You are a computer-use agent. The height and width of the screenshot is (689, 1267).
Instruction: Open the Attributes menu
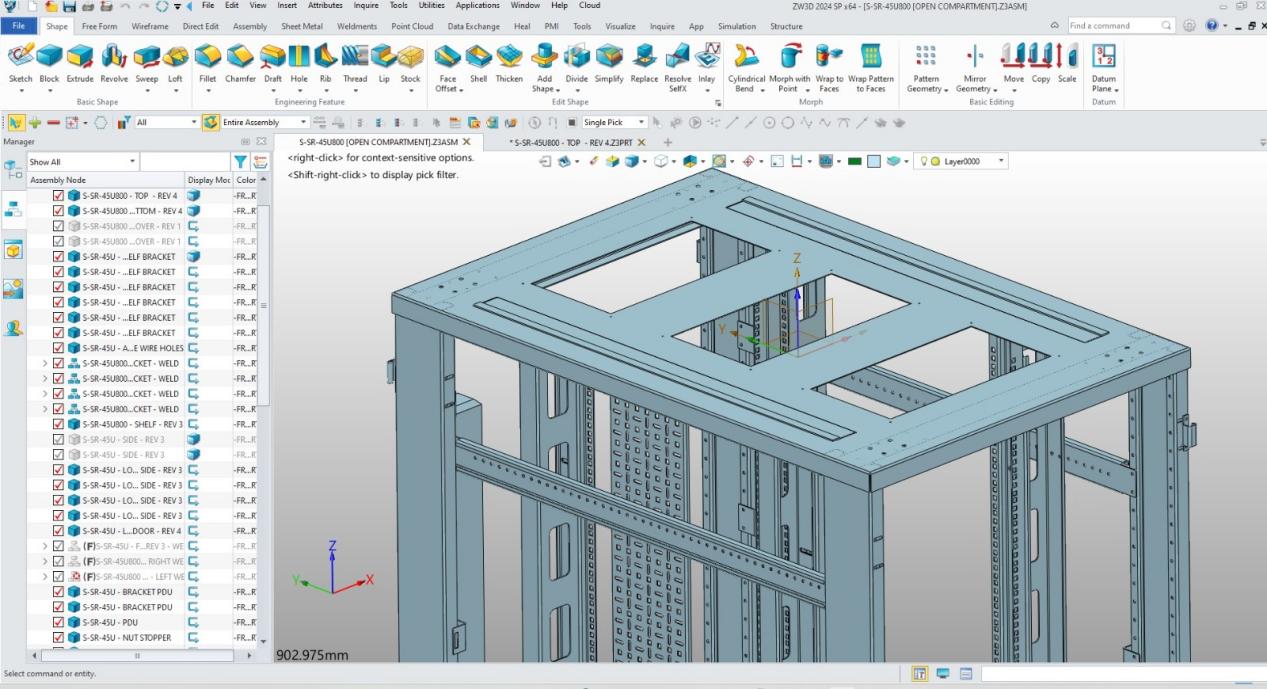pyautogui.click(x=325, y=6)
